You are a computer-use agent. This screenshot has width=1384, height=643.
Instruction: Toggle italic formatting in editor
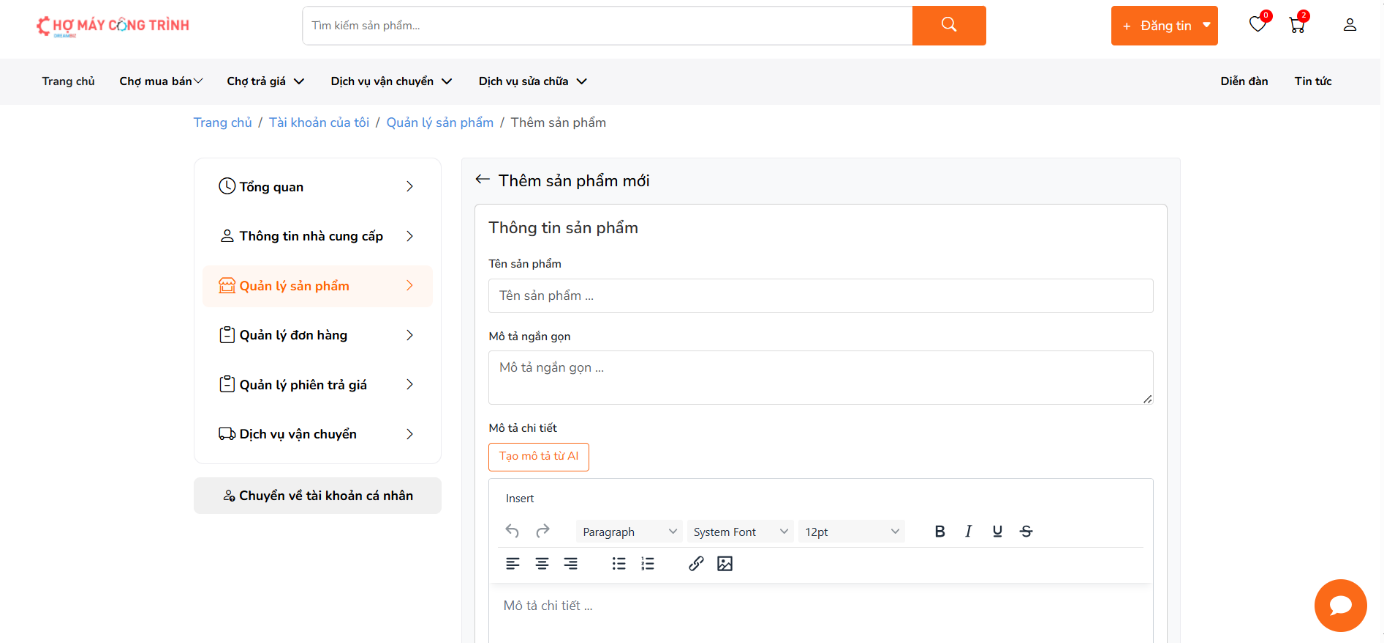pos(968,531)
